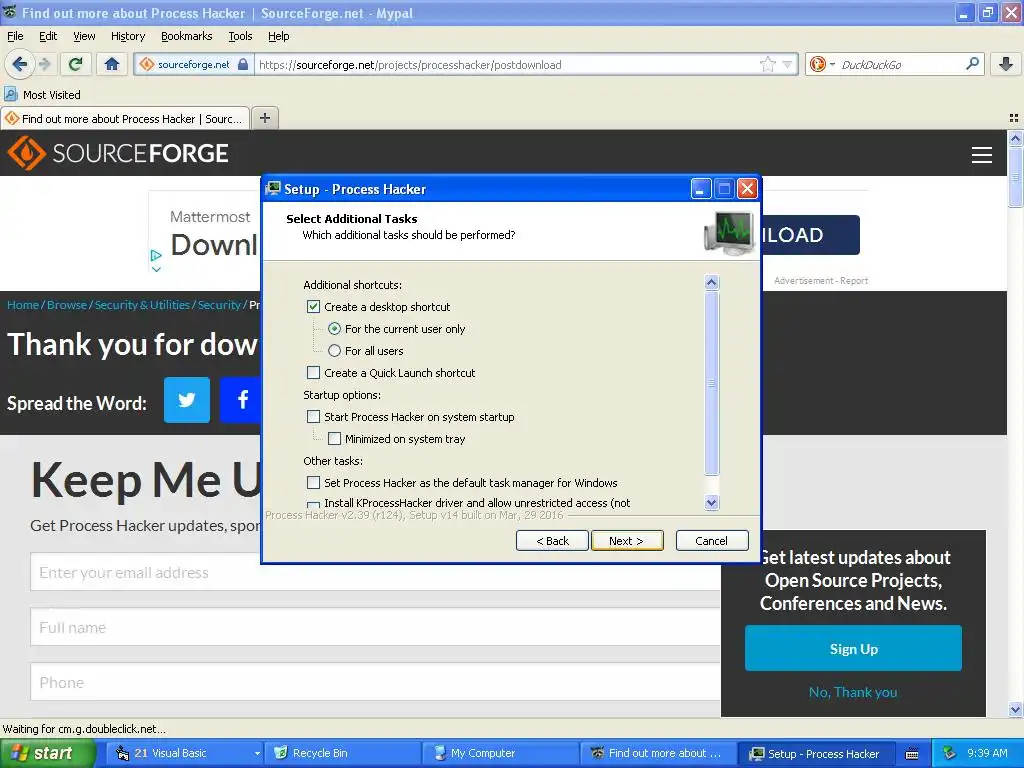Click the browser Back arrow button
Image resolution: width=1024 pixels, height=768 pixels.
pyautogui.click(x=19, y=64)
